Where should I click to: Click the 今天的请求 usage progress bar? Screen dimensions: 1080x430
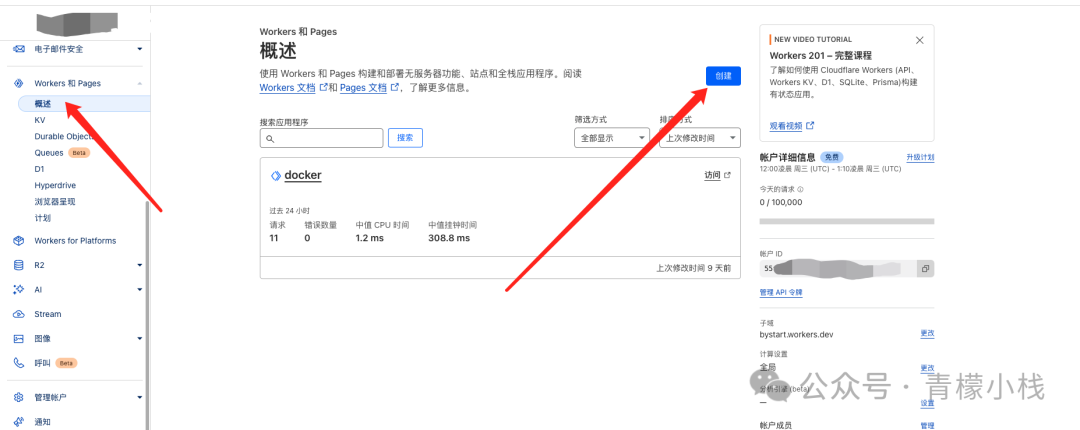pos(847,221)
